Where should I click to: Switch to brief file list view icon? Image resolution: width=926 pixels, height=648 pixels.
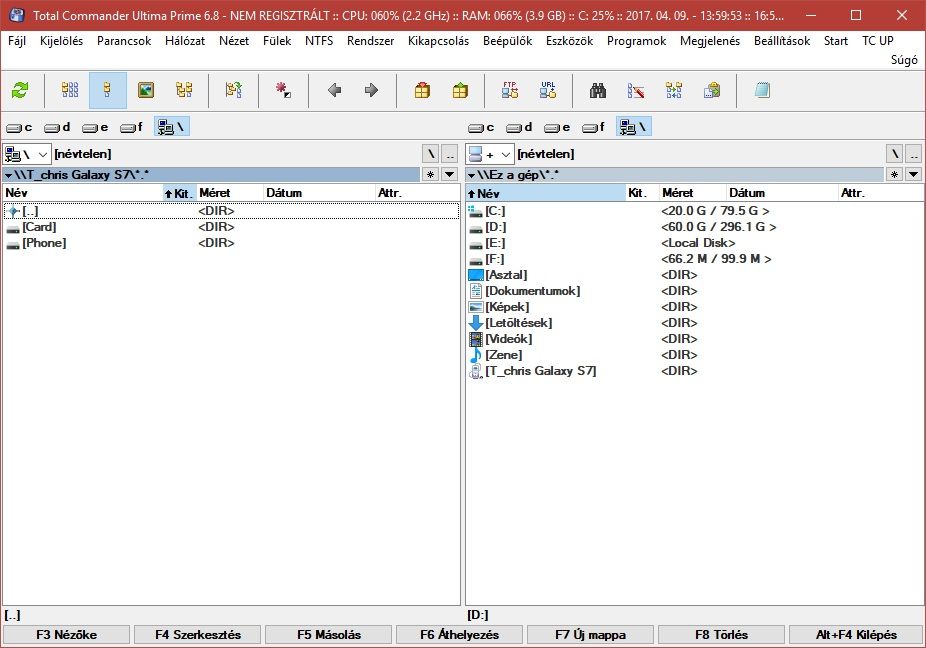pyautogui.click(x=70, y=90)
